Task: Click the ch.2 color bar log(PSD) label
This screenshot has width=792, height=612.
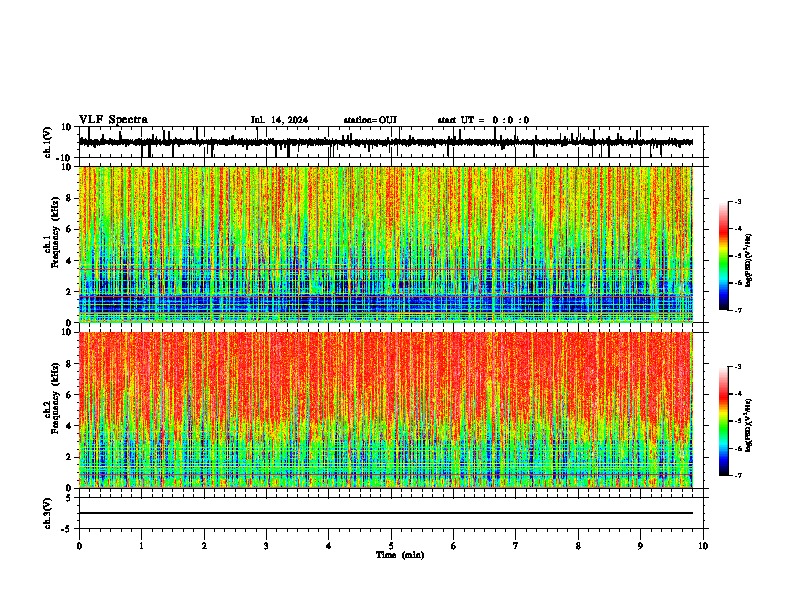Action: pos(748,425)
